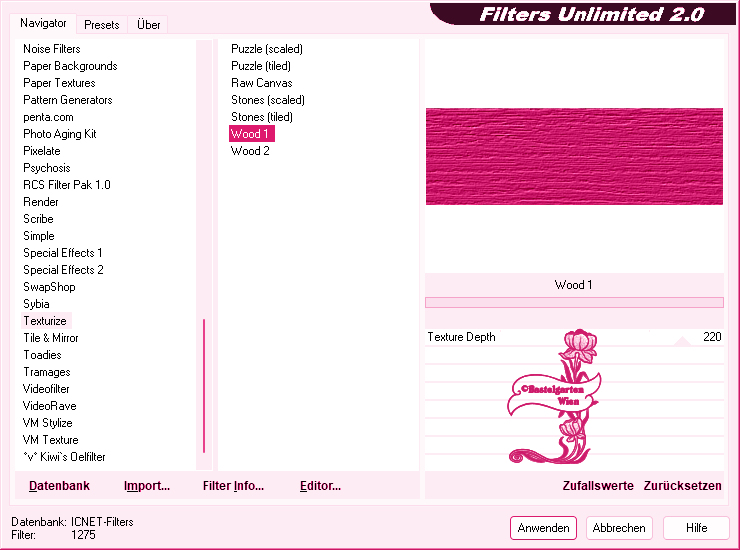Open Filter Info... dialog
The height and width of the screenshot is (550, 740).
coord(233,486)
